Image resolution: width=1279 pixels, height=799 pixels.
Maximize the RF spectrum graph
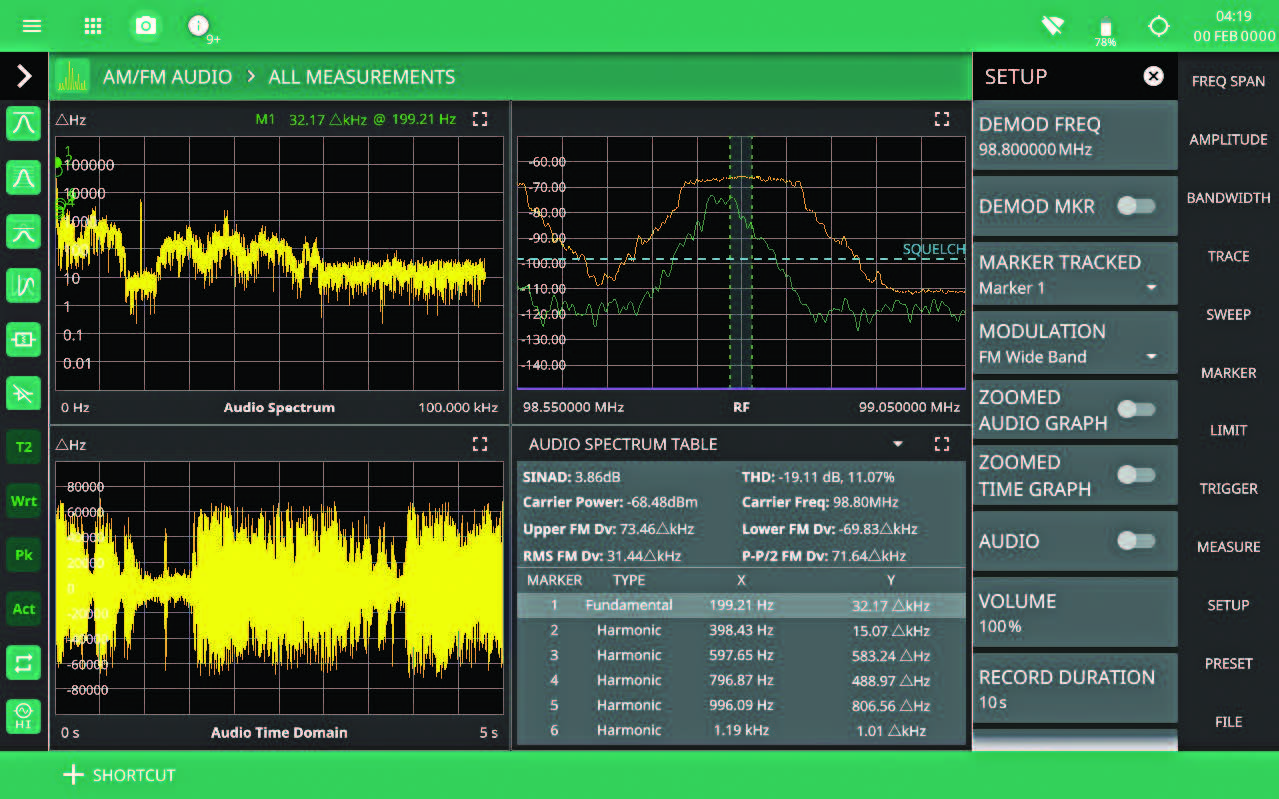(x=941, y=119)
